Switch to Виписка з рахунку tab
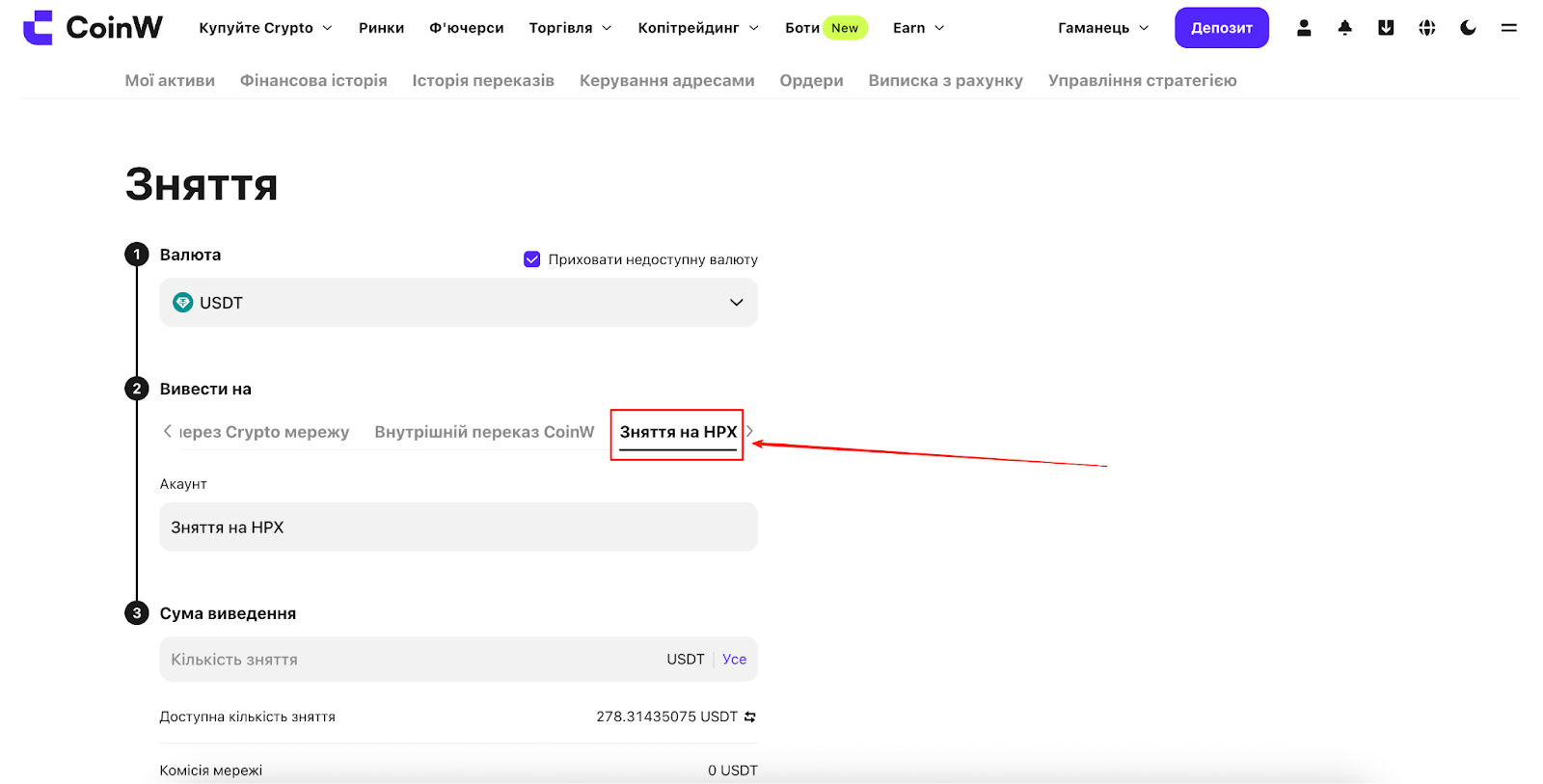 click(945, 81)
